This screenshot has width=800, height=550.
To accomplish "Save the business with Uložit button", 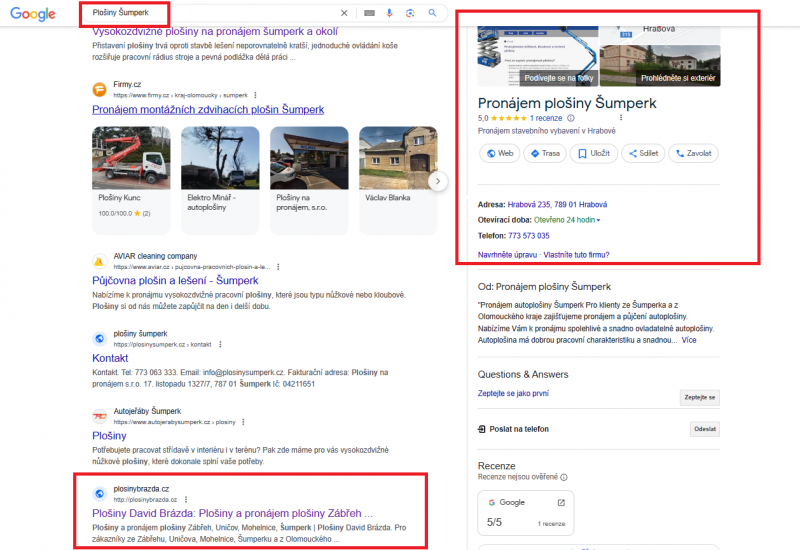I will pyautogui.click(x=593, y=153).
